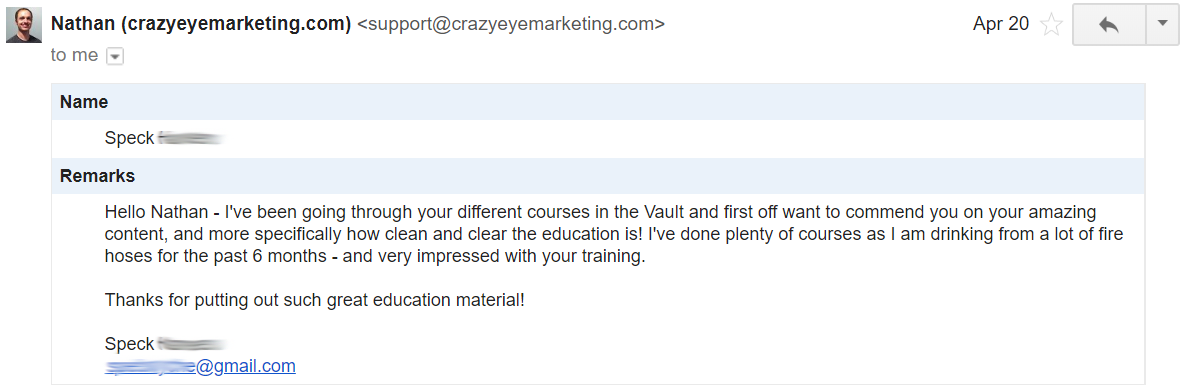Expand recipient details arrow next to "to me"
1184x391 pixels.
coord(115,57)
